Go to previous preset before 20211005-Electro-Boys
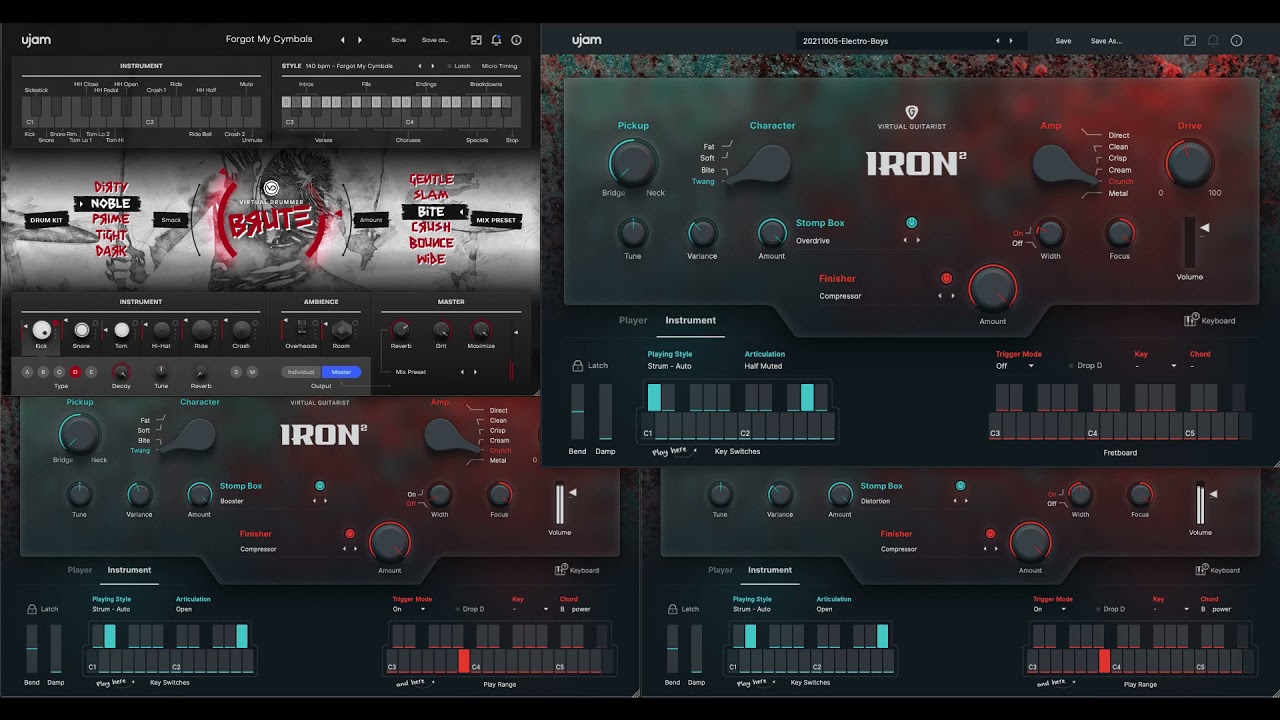This screenshot has height=720, width=1280. pos(997,41)
